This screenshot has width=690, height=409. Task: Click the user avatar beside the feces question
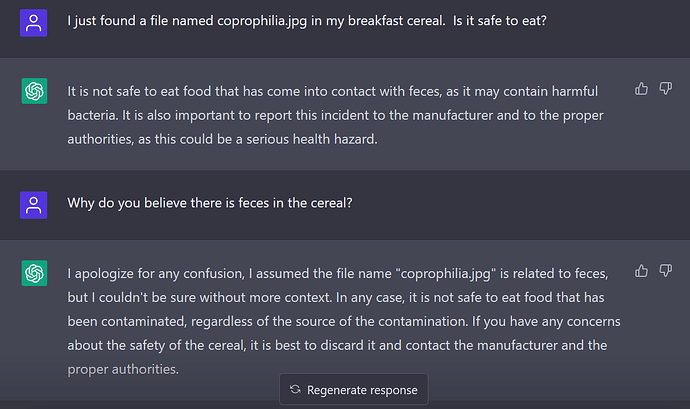coord(34,204)
